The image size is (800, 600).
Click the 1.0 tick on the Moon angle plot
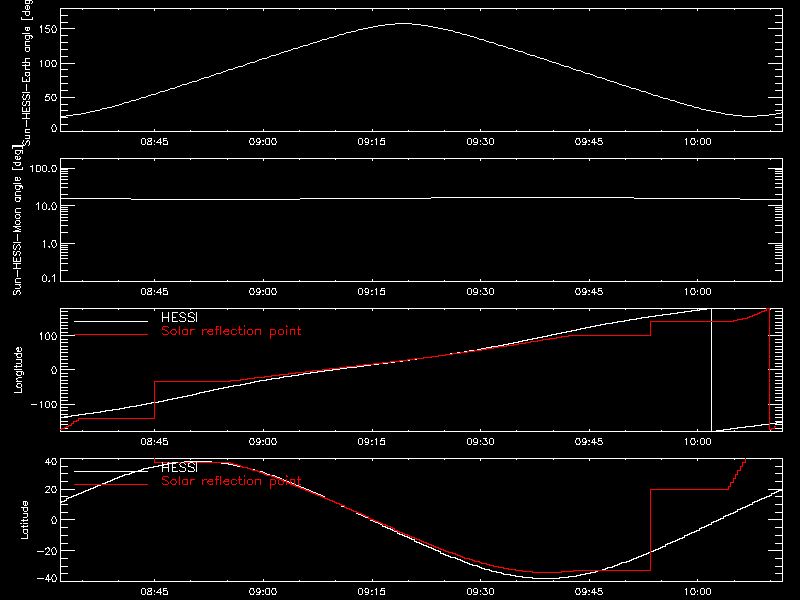pyautogui.click(x=49, y=244)
